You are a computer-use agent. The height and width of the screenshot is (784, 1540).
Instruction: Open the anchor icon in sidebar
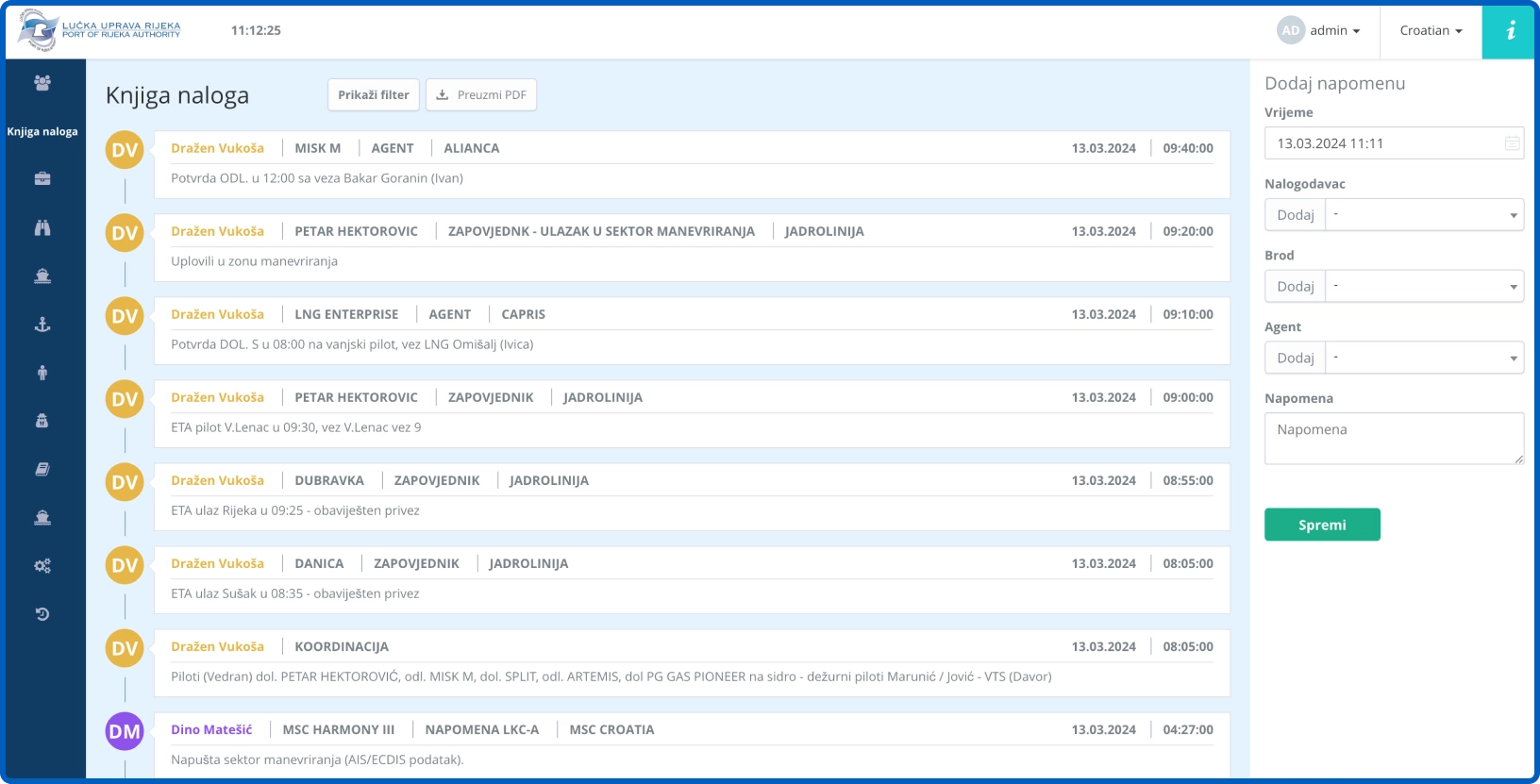click(42, 325)
